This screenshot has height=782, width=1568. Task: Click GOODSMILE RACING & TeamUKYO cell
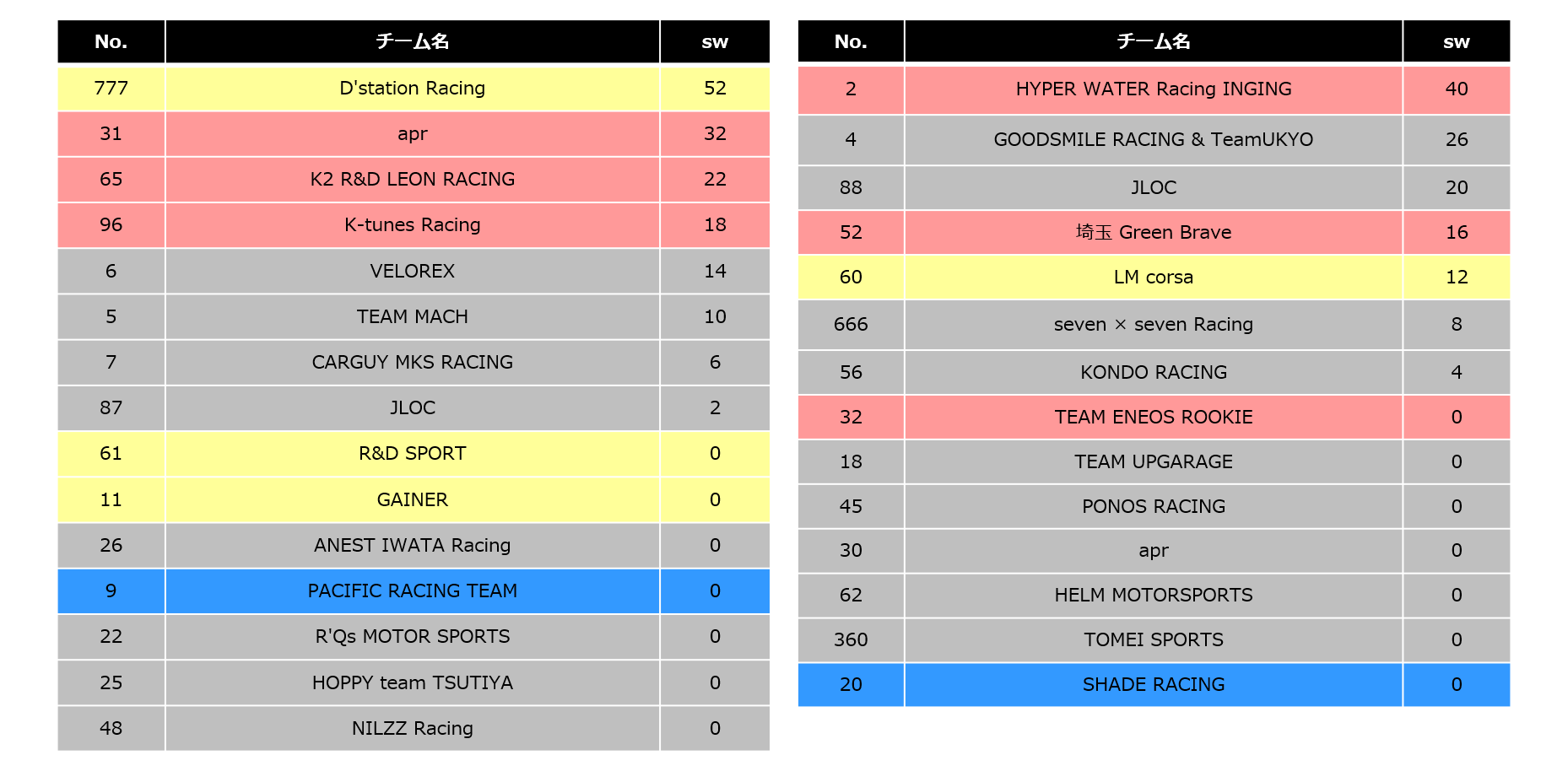[1153, 140]
